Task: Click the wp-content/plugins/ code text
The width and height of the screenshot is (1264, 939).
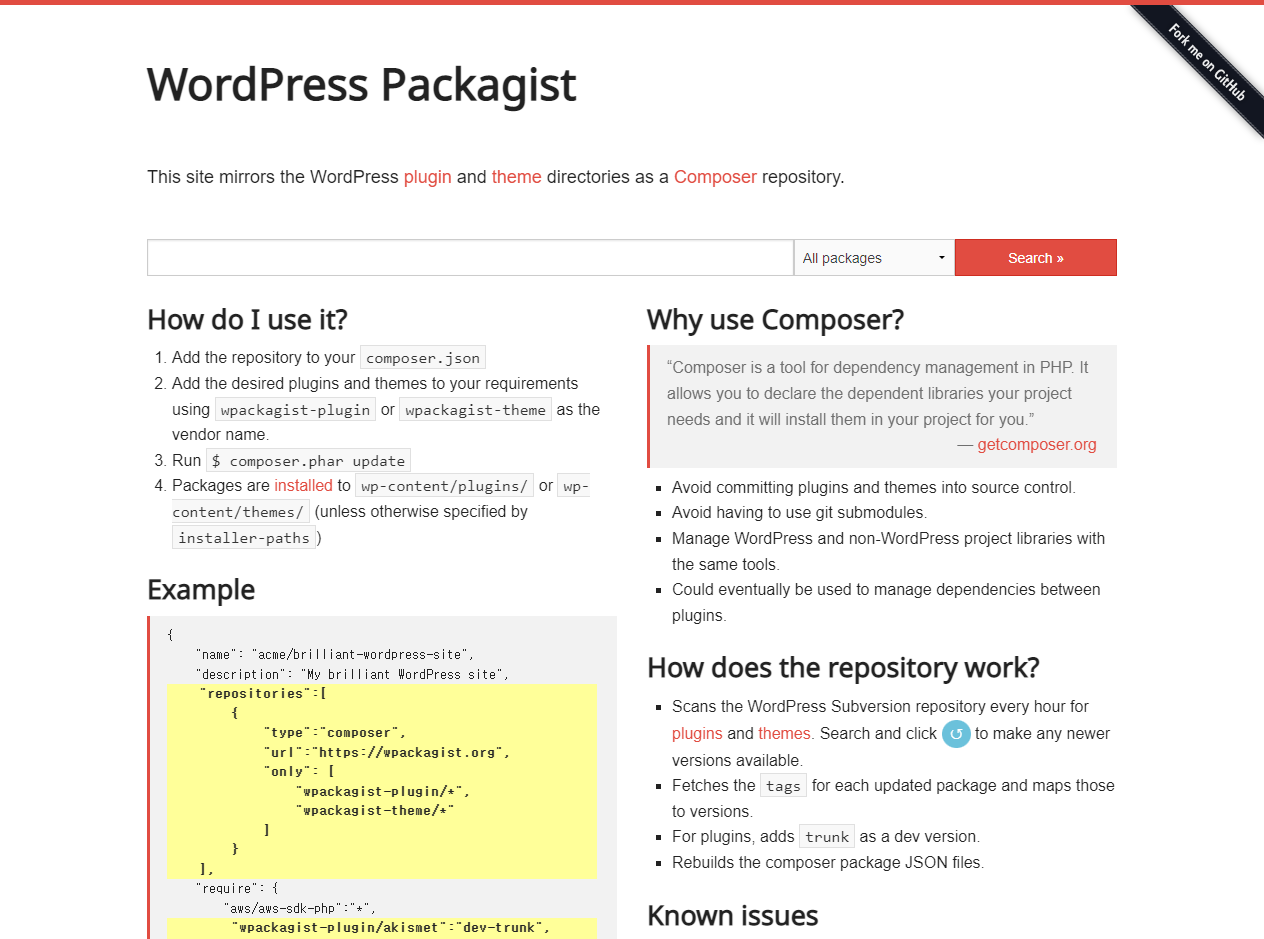Action: point(444,486)
